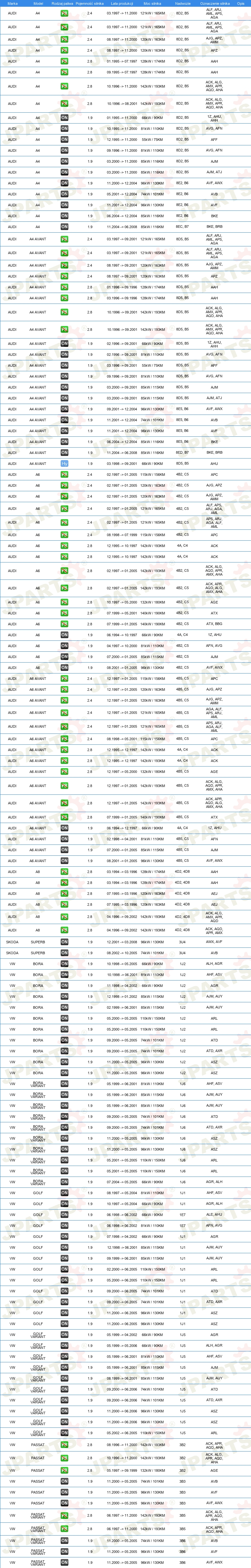
Task: Click SKODA brand cell in AWX, AVF row
Action: [13, 942]
